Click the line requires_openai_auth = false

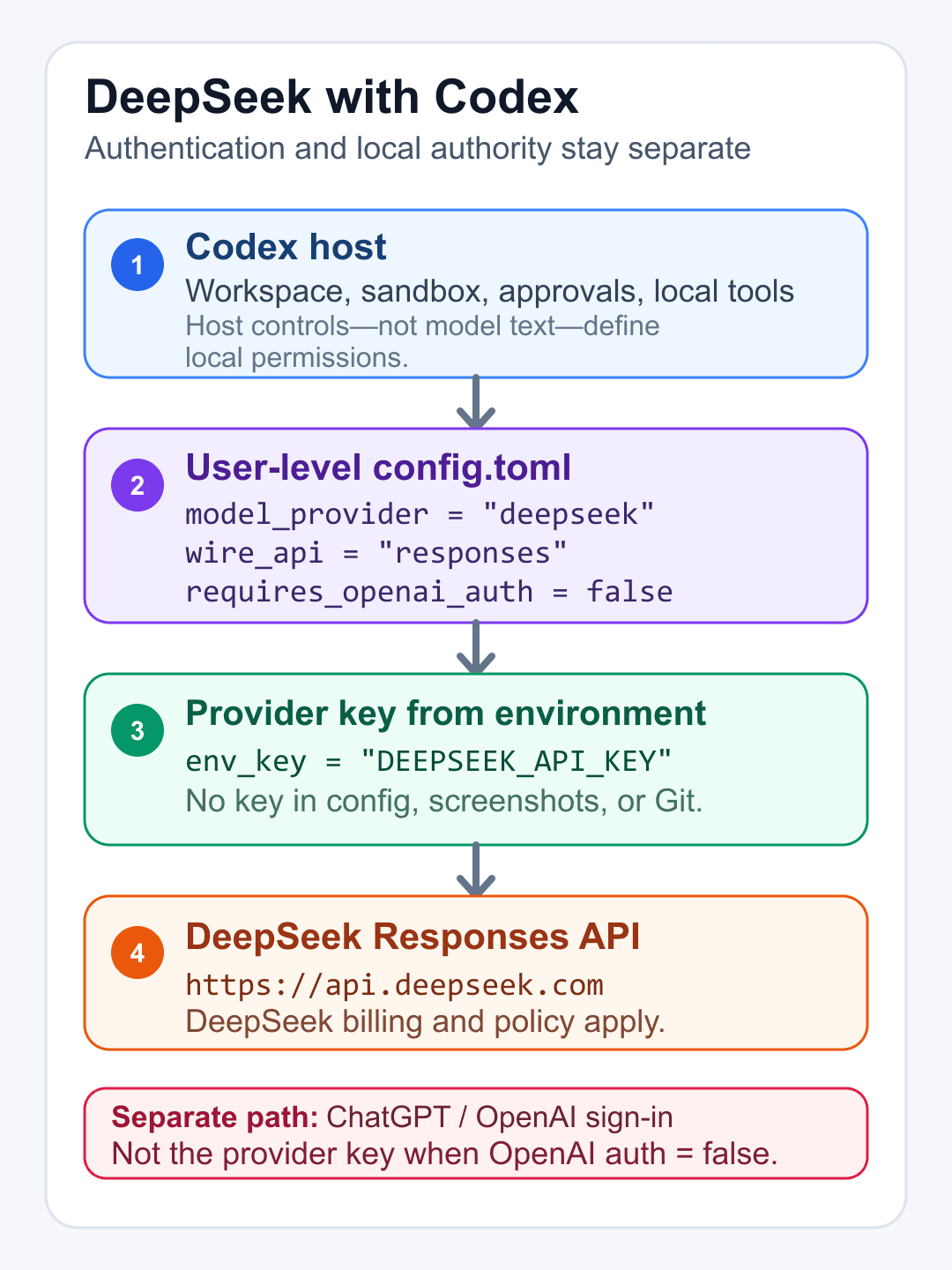click(x=429, y=592)
